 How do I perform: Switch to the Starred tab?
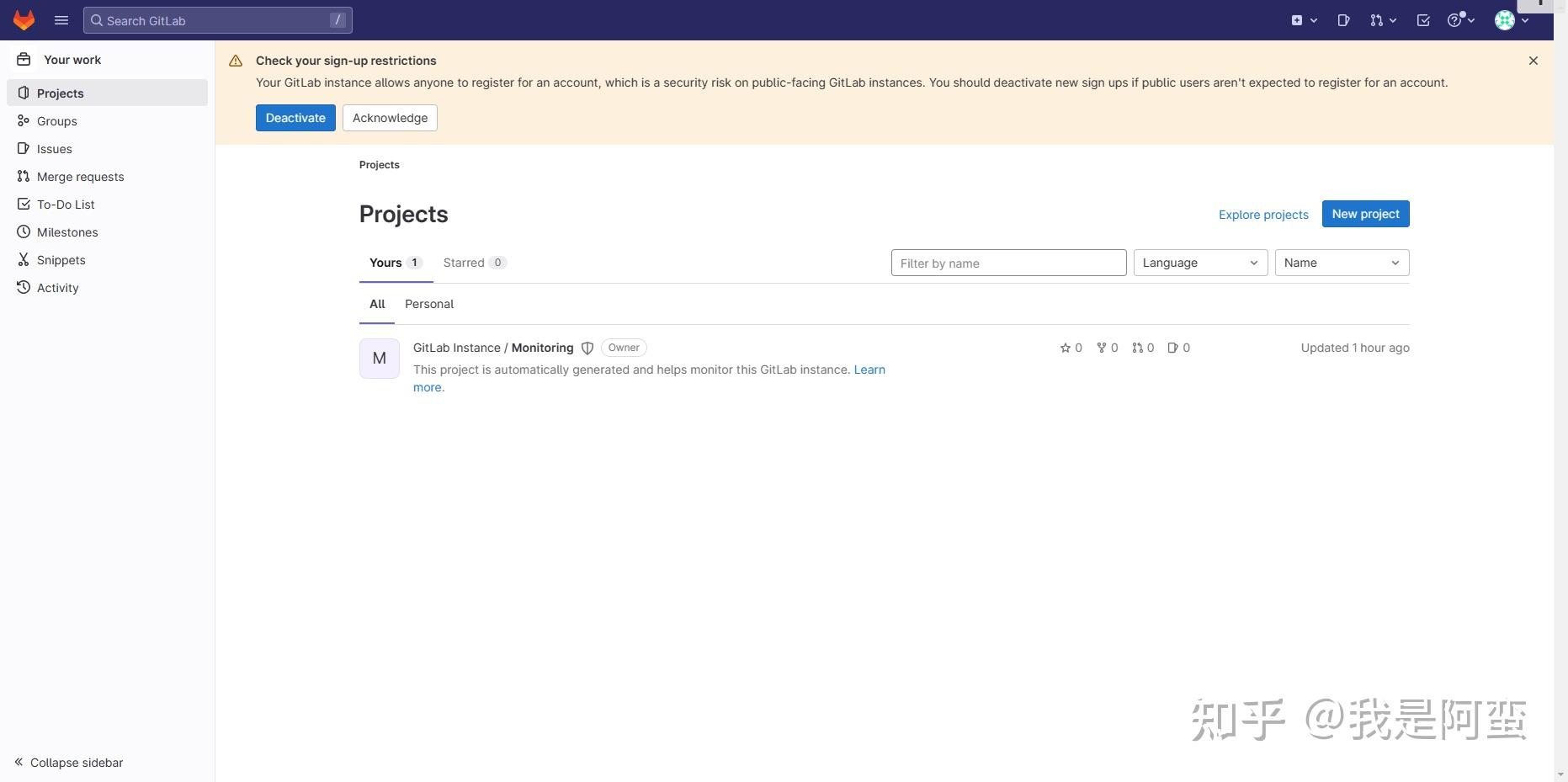475,263
